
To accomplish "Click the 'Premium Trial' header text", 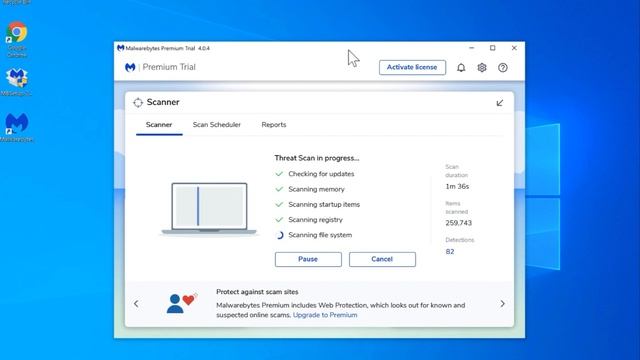I will [x=169, y=67].
